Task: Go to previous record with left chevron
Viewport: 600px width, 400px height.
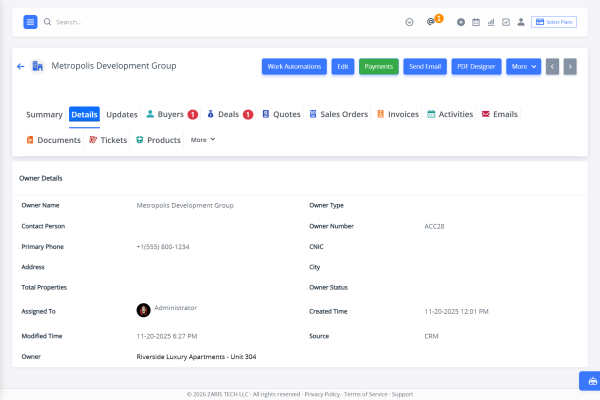Action: point(552,67)
